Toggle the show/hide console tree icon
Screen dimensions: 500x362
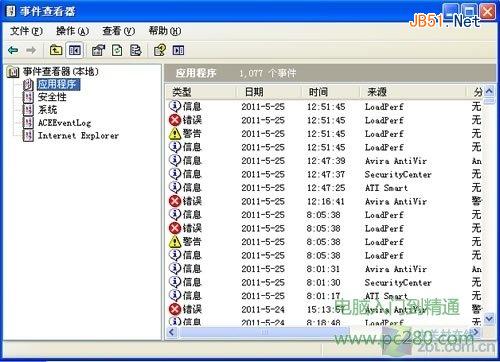click(x=74, y=50)
